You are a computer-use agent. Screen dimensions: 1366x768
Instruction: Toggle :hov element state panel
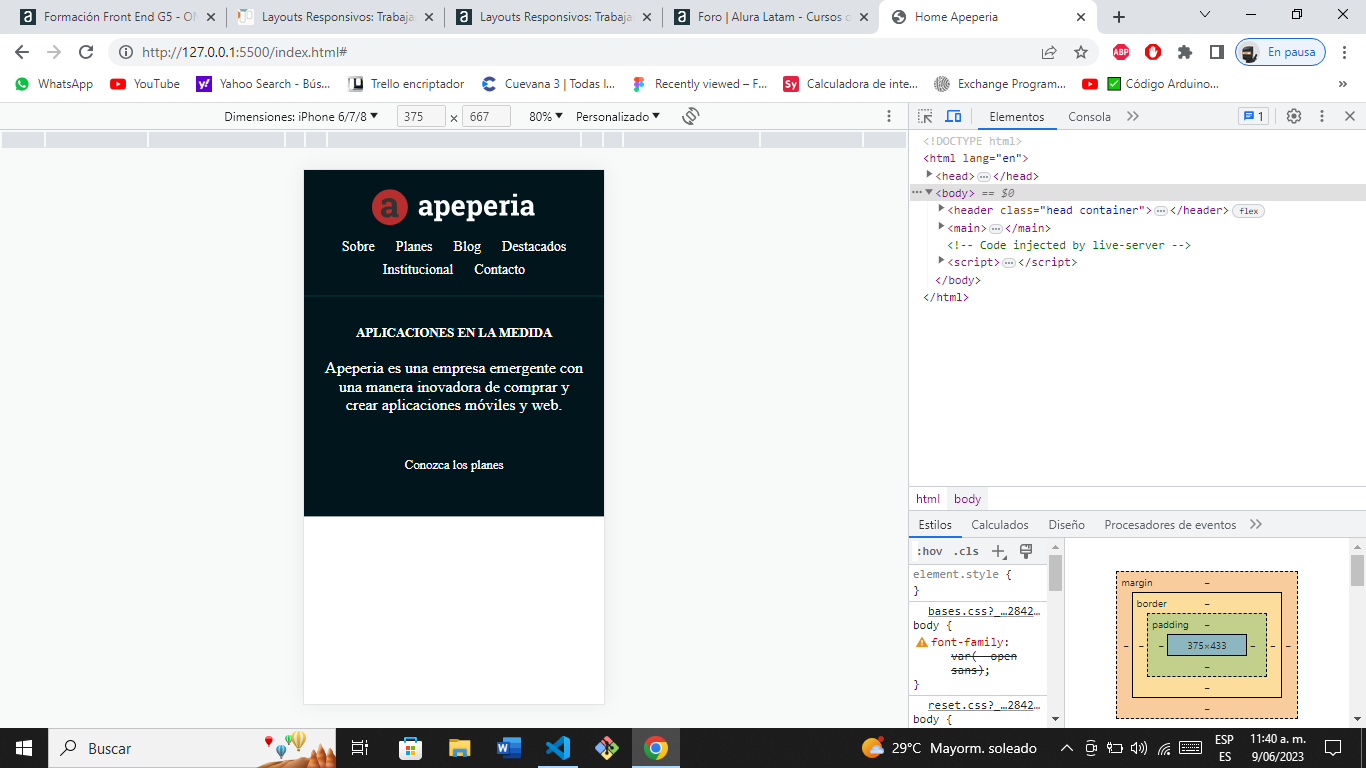[929, 552]
